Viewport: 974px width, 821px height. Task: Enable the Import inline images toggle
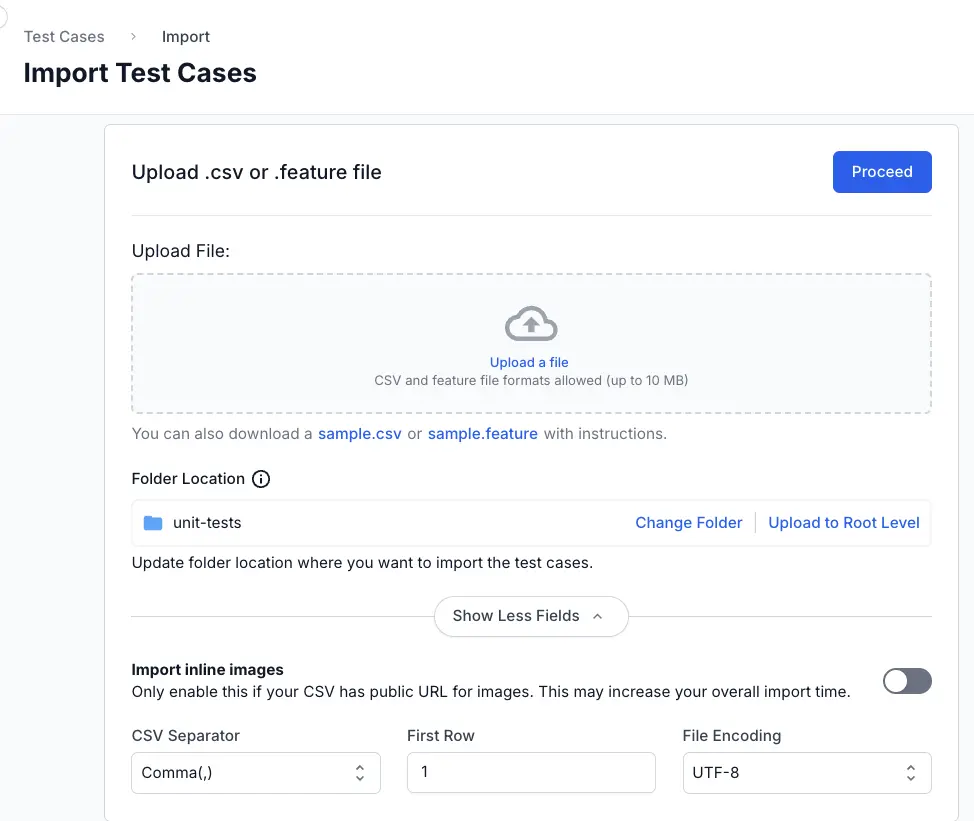coord(907,681)
